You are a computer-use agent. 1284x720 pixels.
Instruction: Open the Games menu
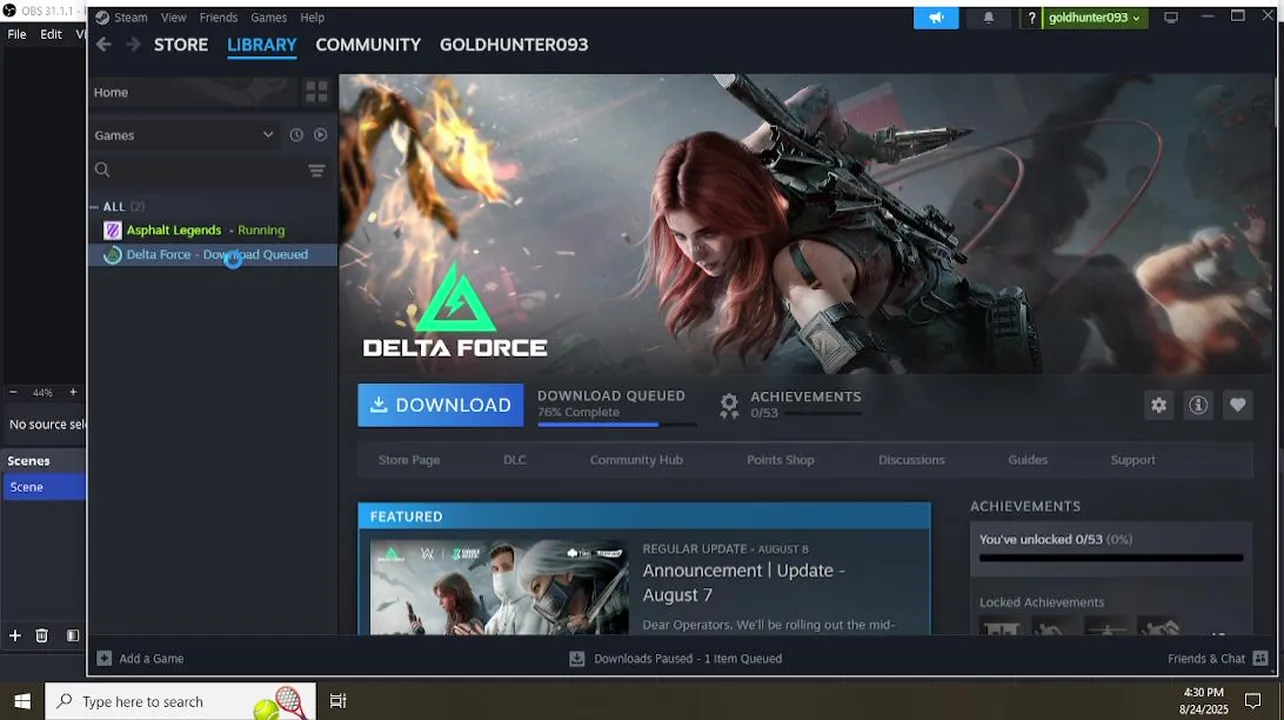coord(269,17)
